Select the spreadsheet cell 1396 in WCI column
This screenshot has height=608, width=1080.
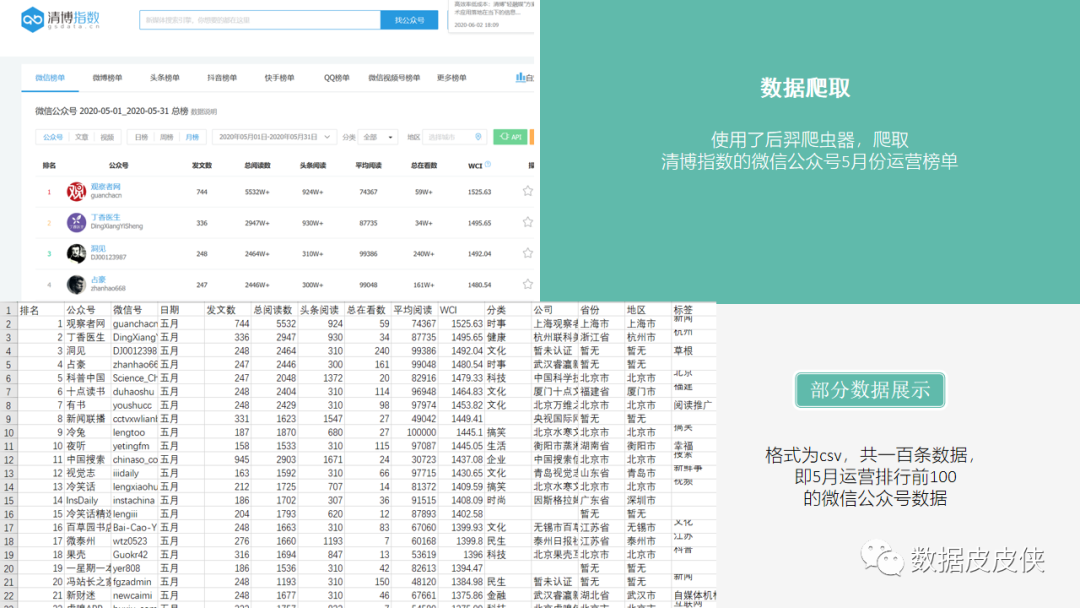pos(461,554)
